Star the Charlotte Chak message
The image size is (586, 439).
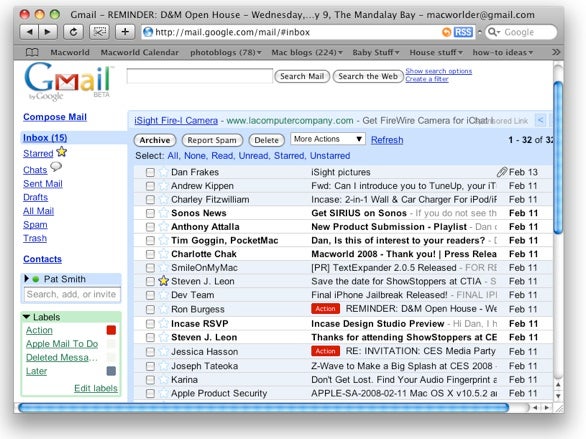[x=163, y=254]
